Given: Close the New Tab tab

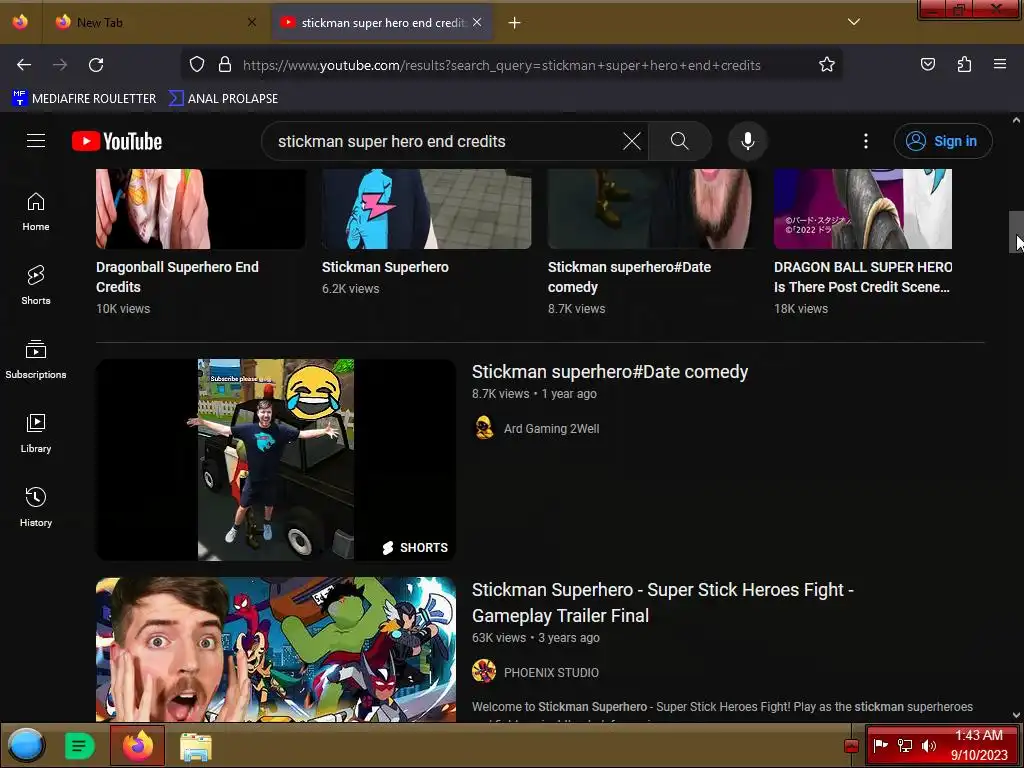Looking at the screenshot, I should [252, 22].
